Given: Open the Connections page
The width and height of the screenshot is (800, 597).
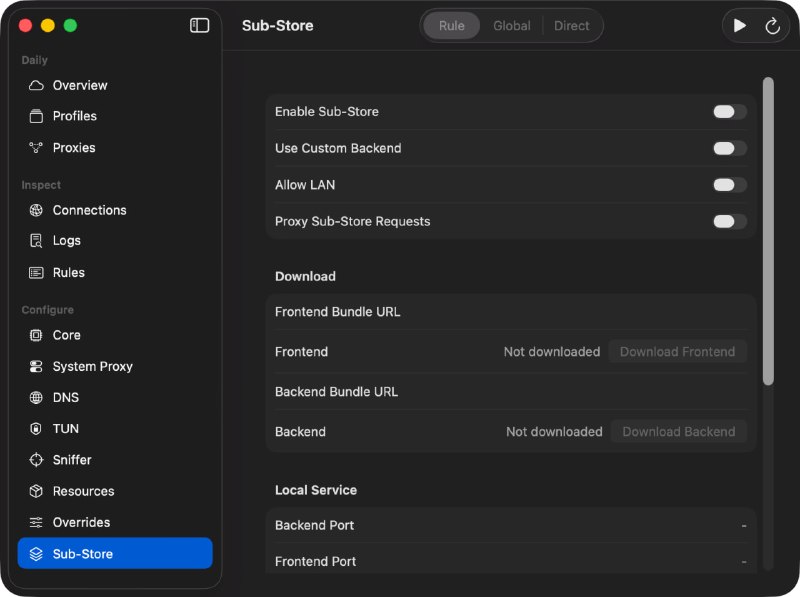Looking at the screenshot, I should (x=115, y=210).
